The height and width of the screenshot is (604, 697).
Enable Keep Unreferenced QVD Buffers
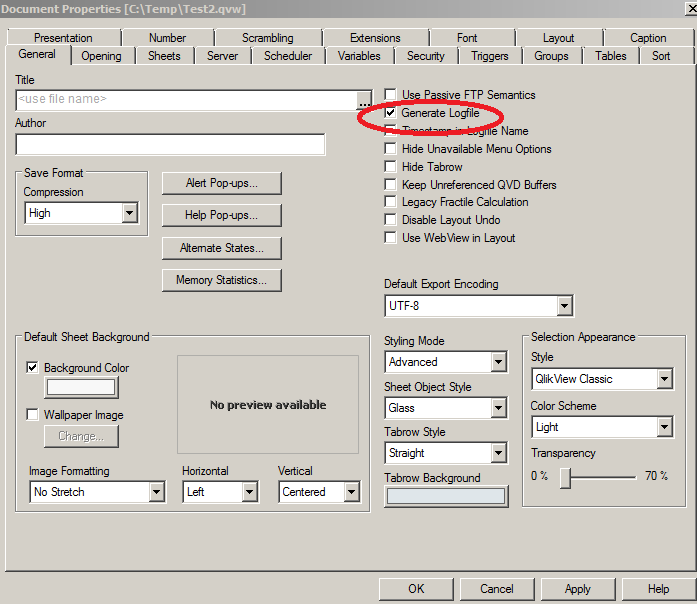(x=390, y=184)
